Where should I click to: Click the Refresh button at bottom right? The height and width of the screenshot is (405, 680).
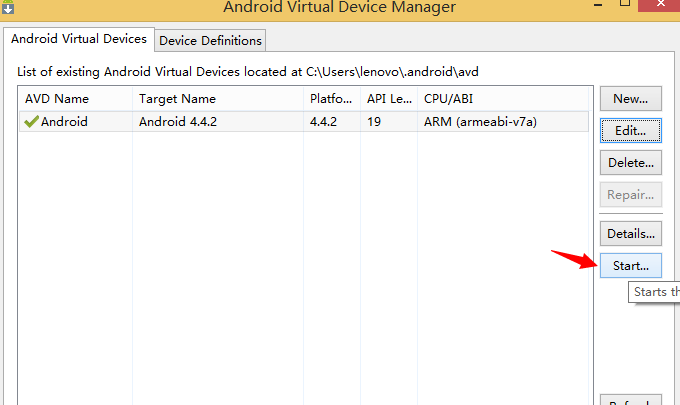coord(631,400)
